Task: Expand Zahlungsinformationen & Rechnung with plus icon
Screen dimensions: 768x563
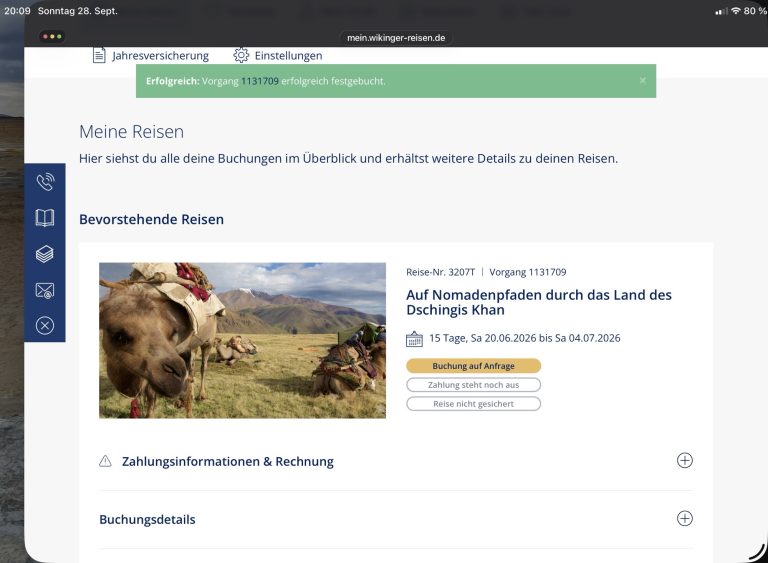Action: [x=684, y=461]
